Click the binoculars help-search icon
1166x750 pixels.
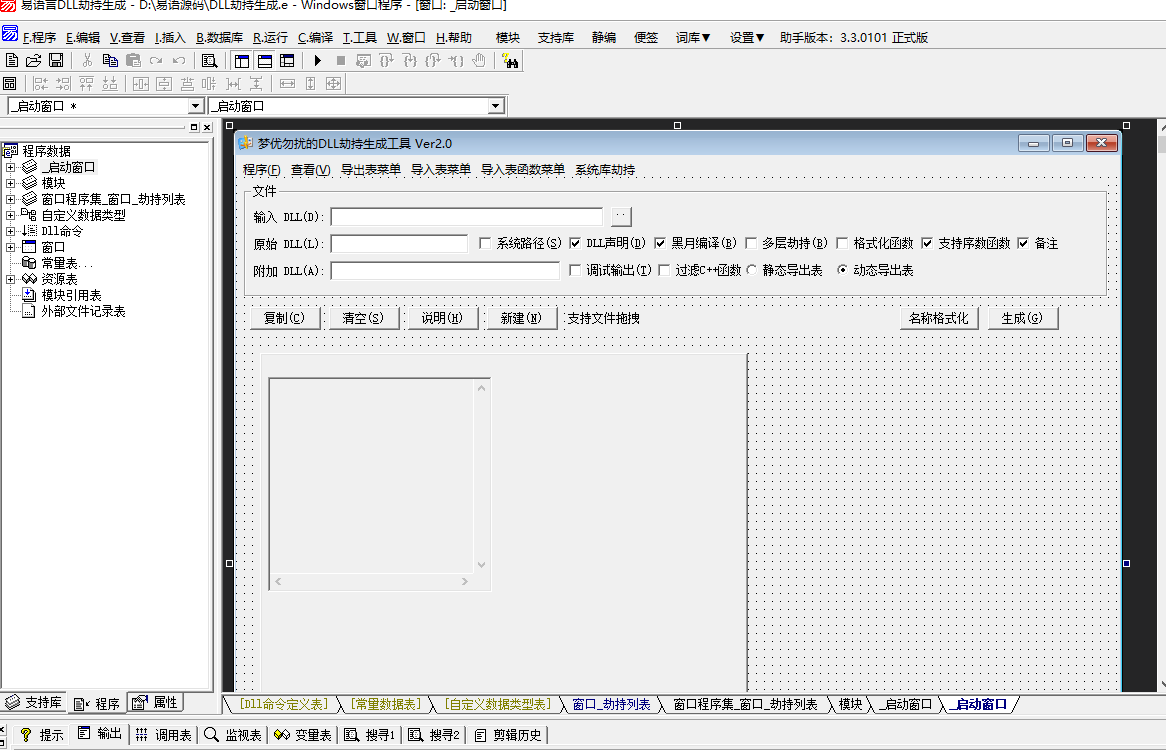point(510,61)
